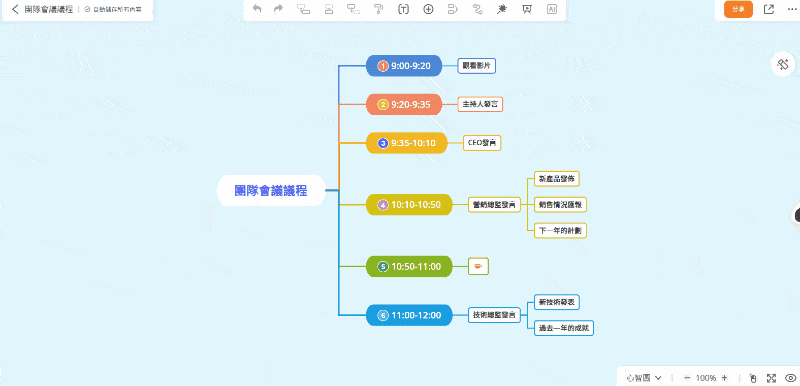Select the 下一年的計劃 subtopic

click(x=560, y=230)
